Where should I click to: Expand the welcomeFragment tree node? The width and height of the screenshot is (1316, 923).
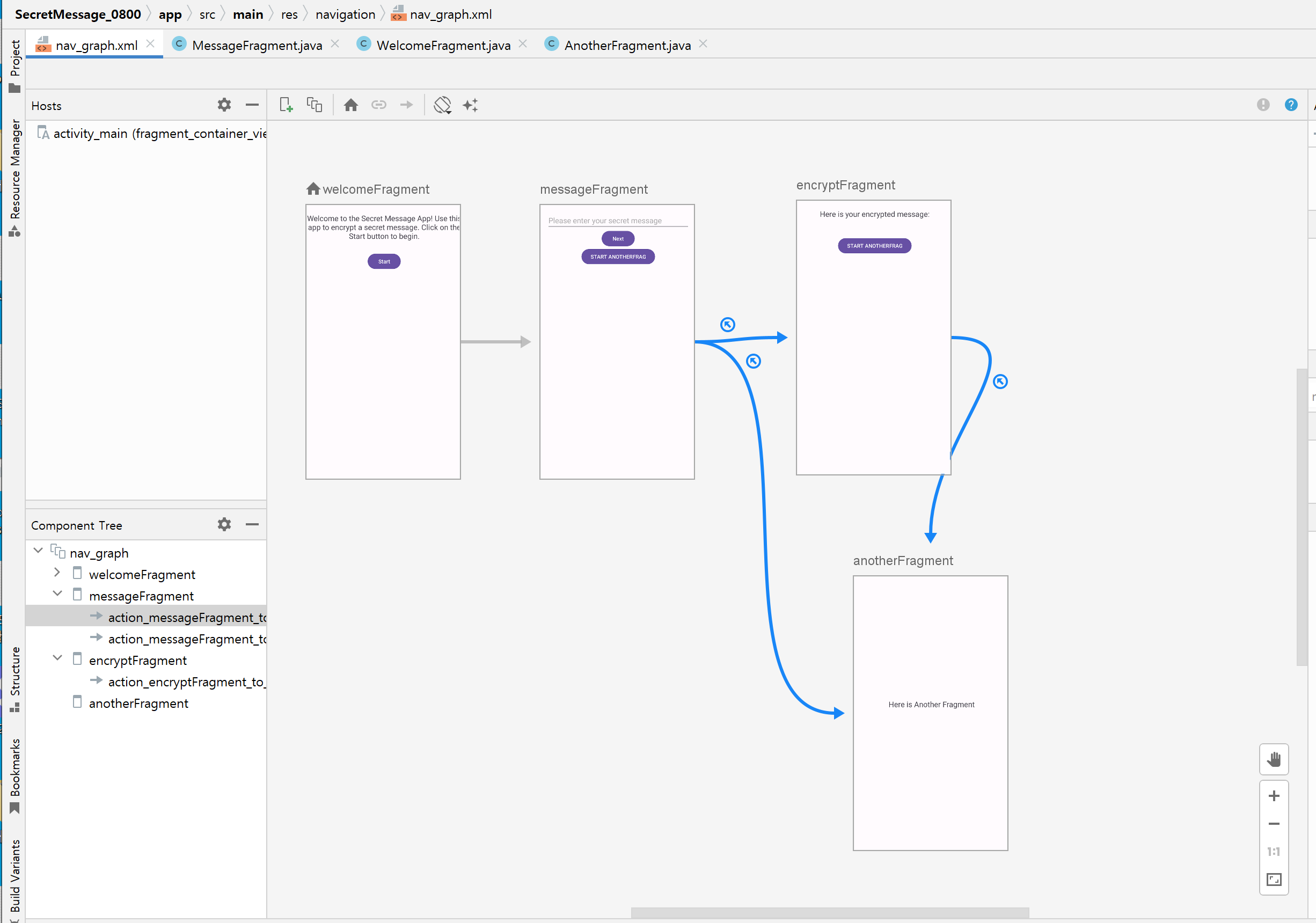57,573
